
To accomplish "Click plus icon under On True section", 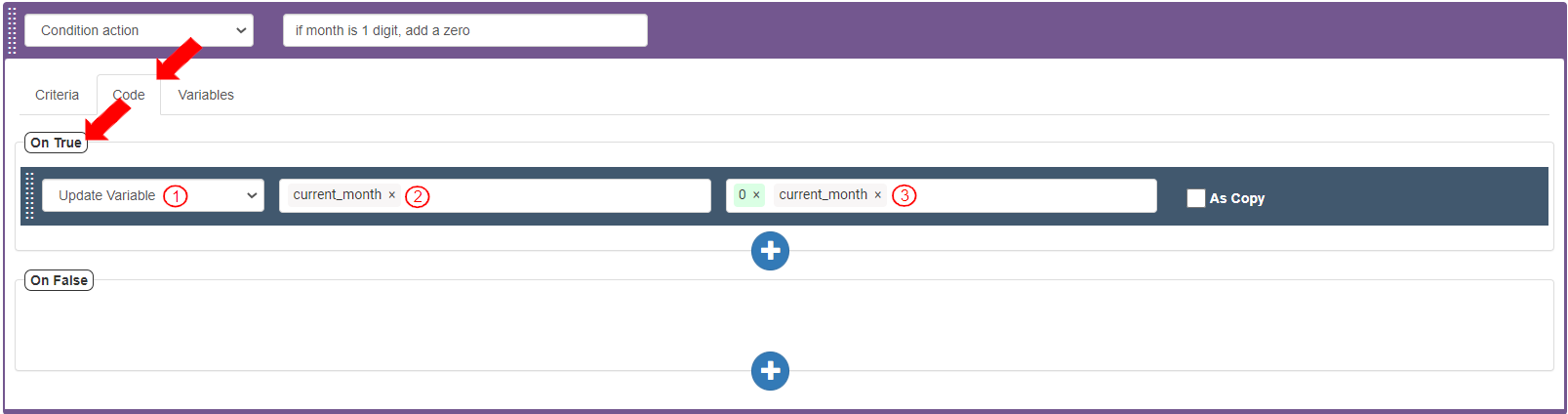I will coord(770,251).
